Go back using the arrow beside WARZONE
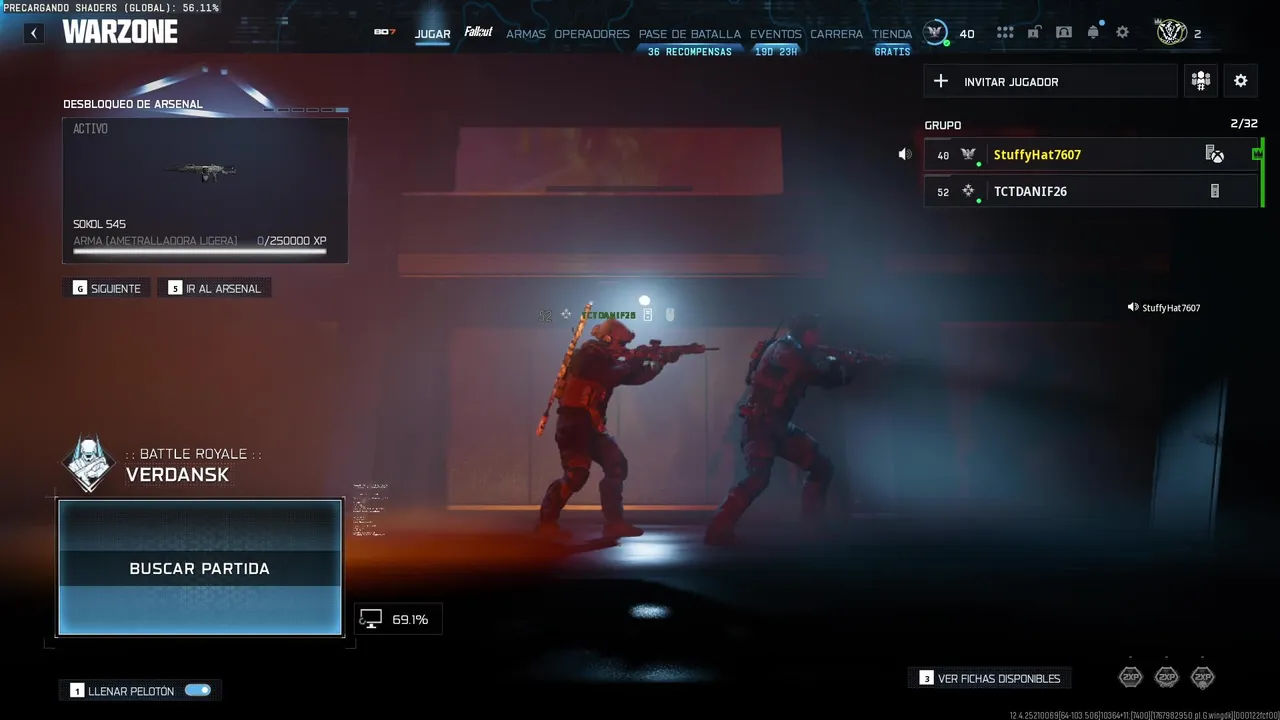The height and width of the screenshot is (720, 1280). pos(34,33)
